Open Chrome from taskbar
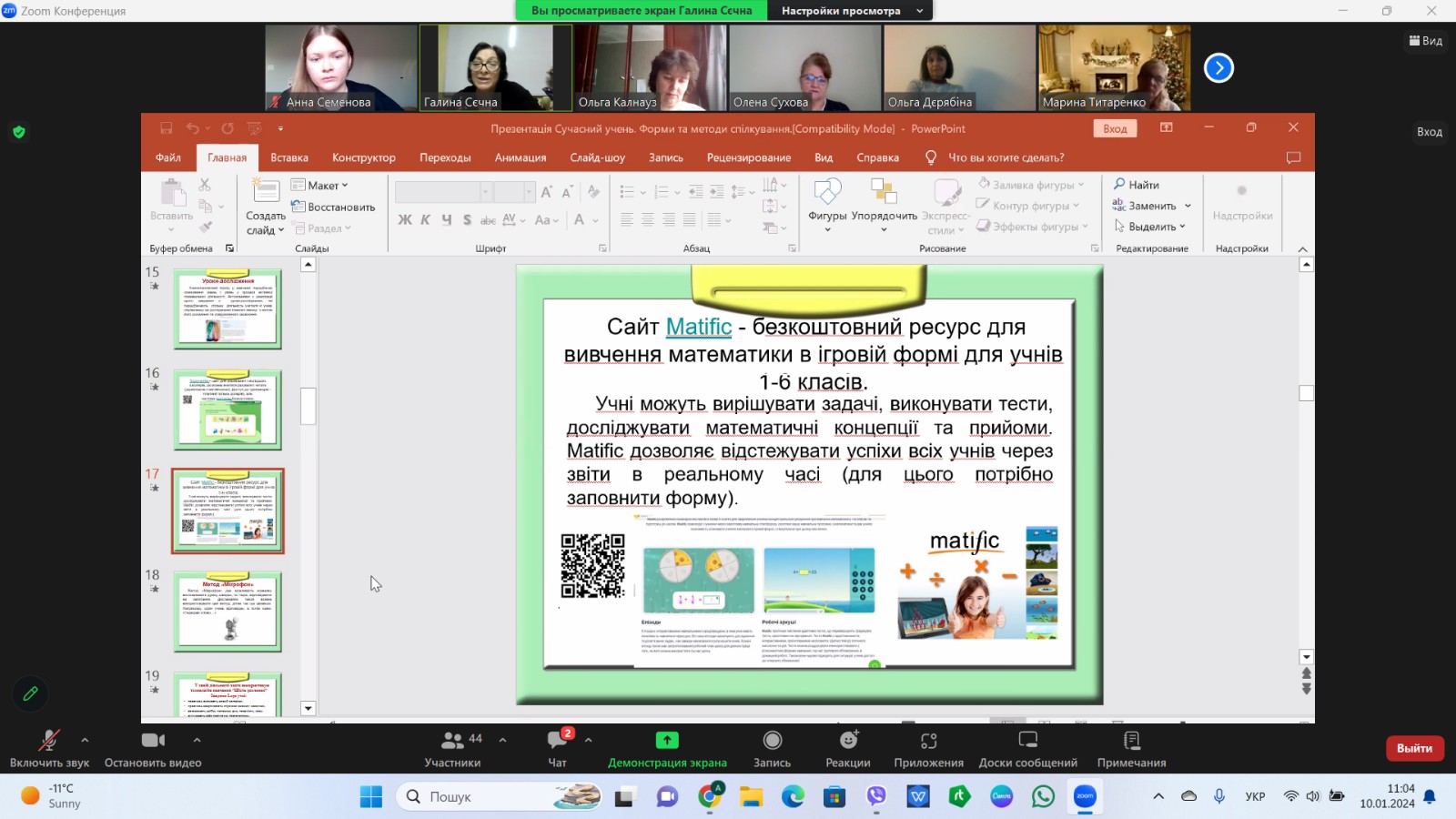 click(x=710, y=797)
